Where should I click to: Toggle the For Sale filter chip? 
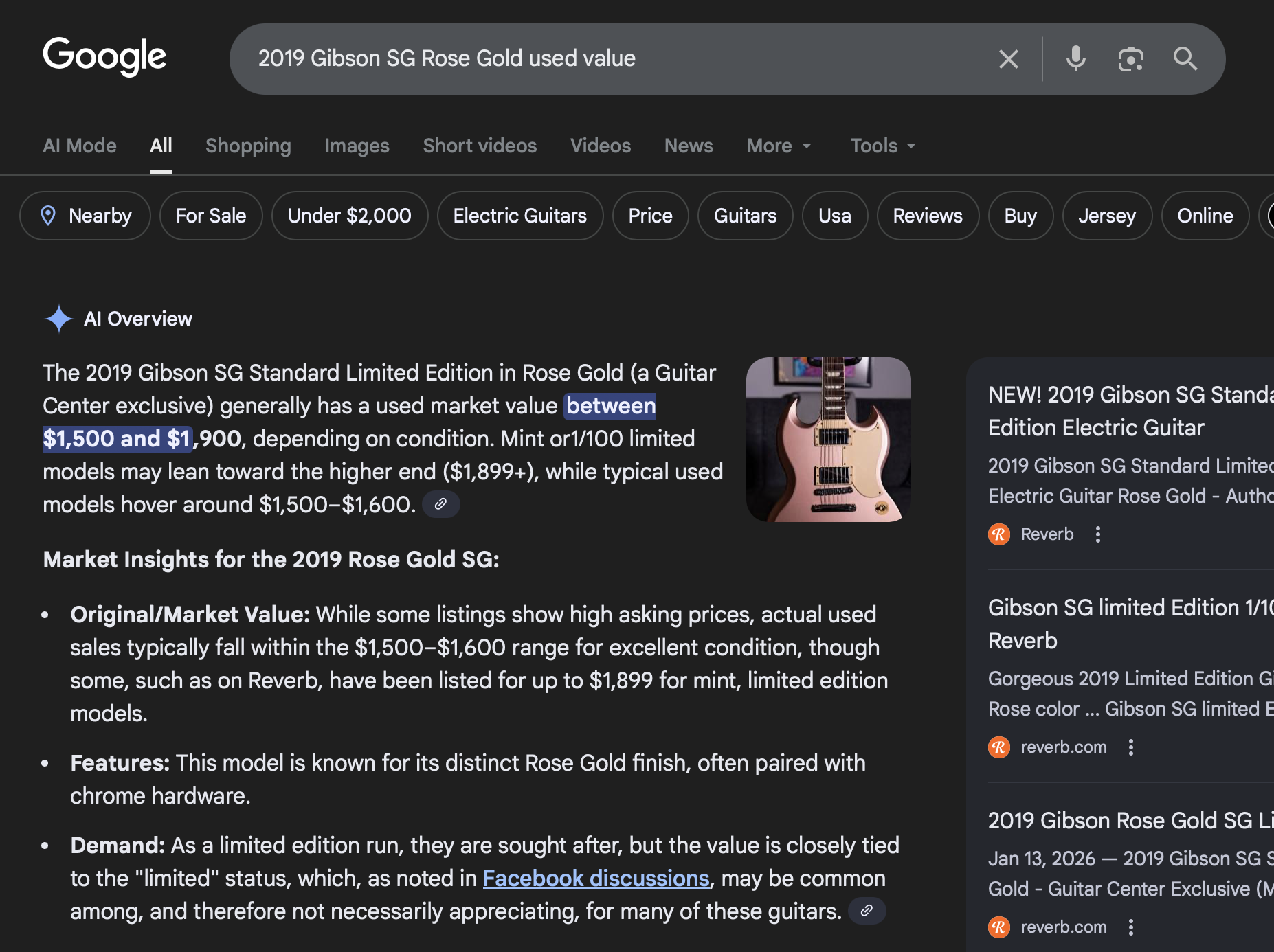click(x=210, y=215)
